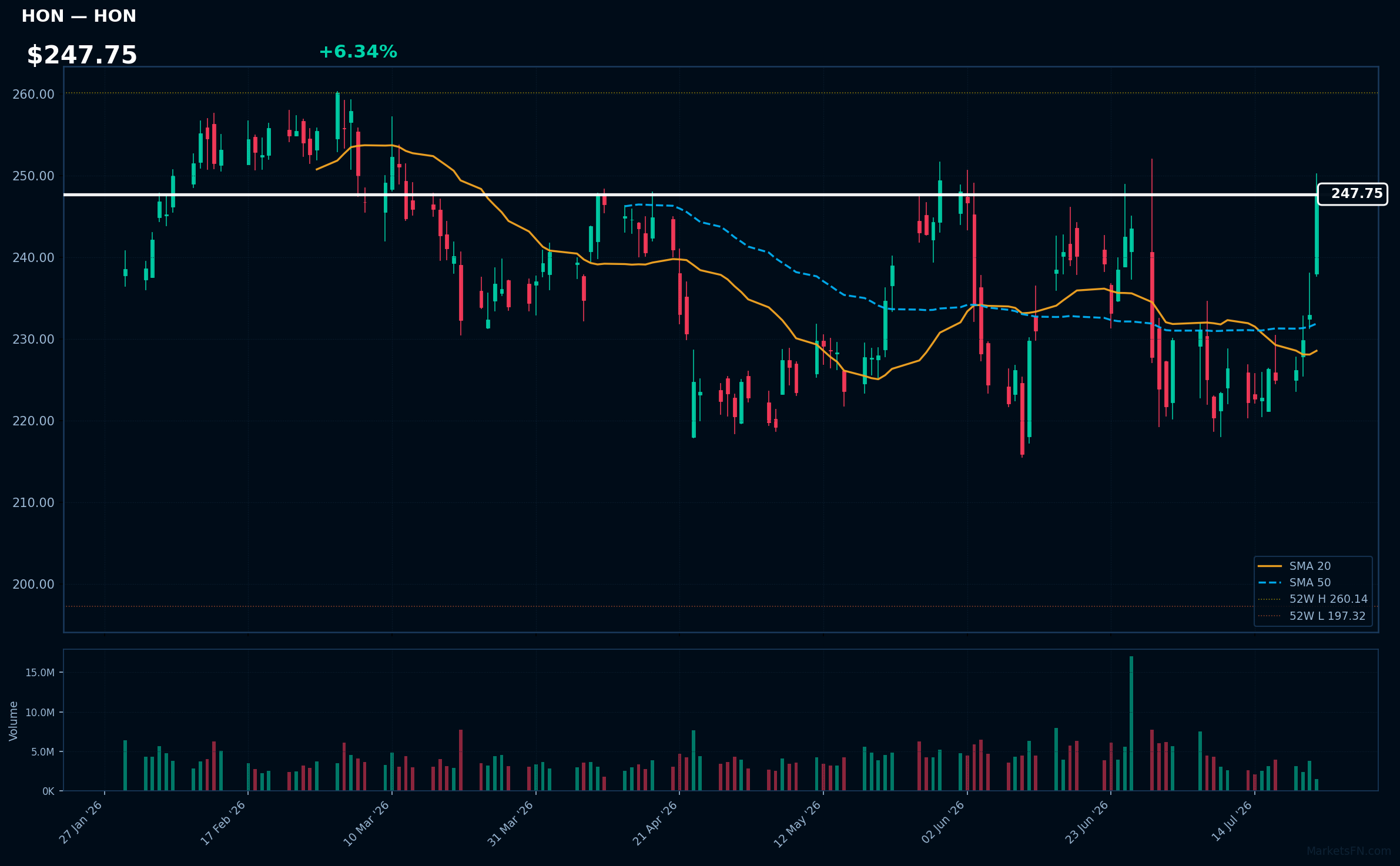
Task: Click the Volume axis title
Action: pyautogui.click(x=14, y=721)
